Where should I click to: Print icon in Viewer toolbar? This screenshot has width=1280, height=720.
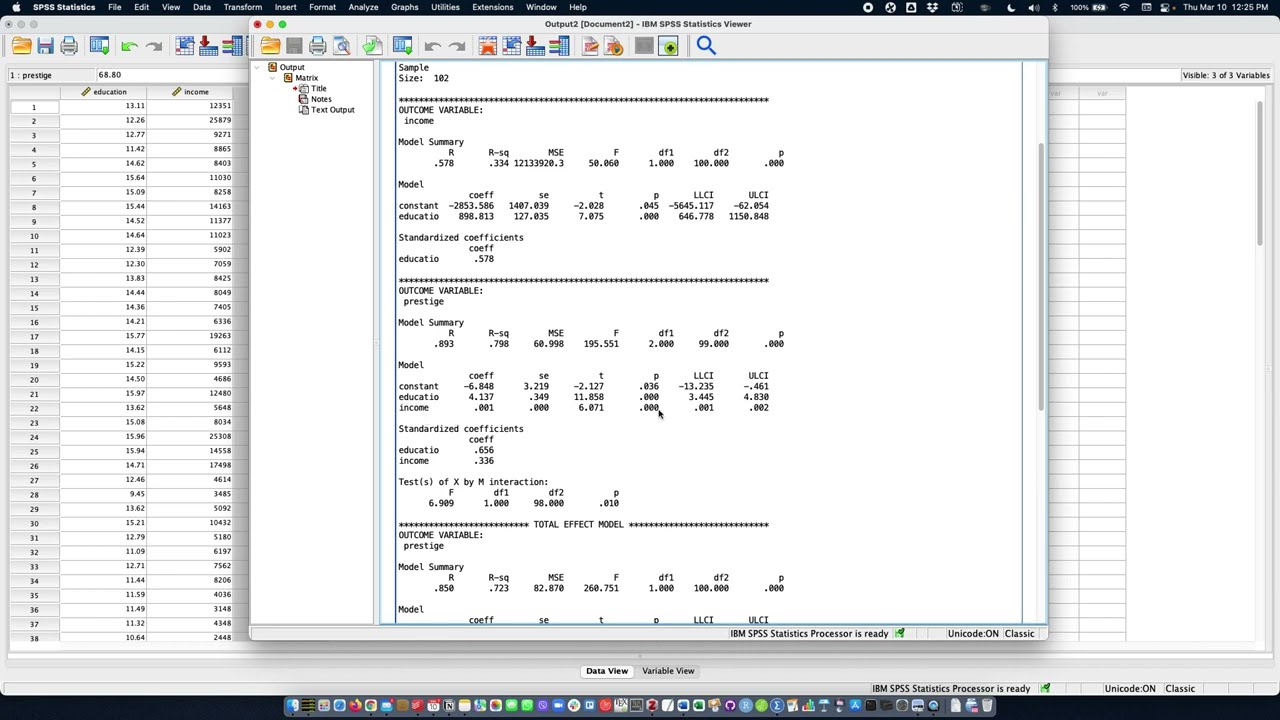318,46
